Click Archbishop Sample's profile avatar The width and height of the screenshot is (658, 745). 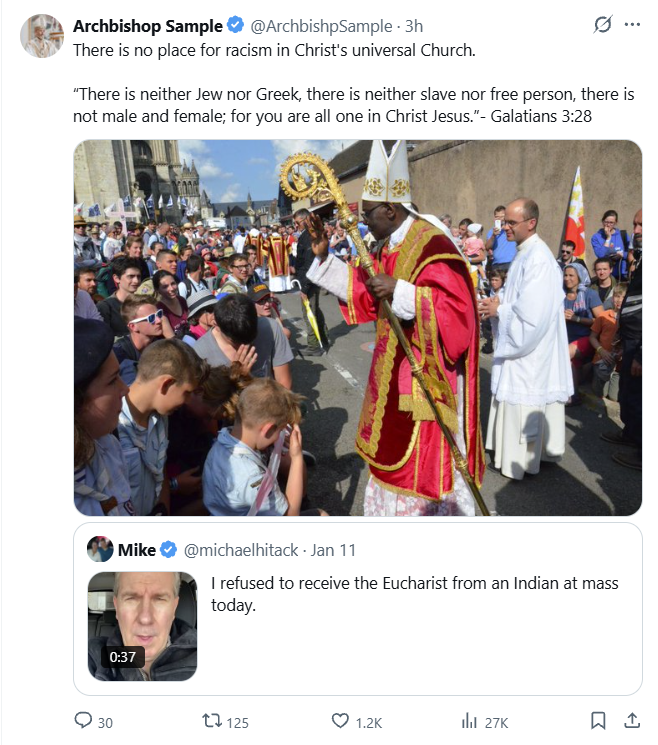42,37
